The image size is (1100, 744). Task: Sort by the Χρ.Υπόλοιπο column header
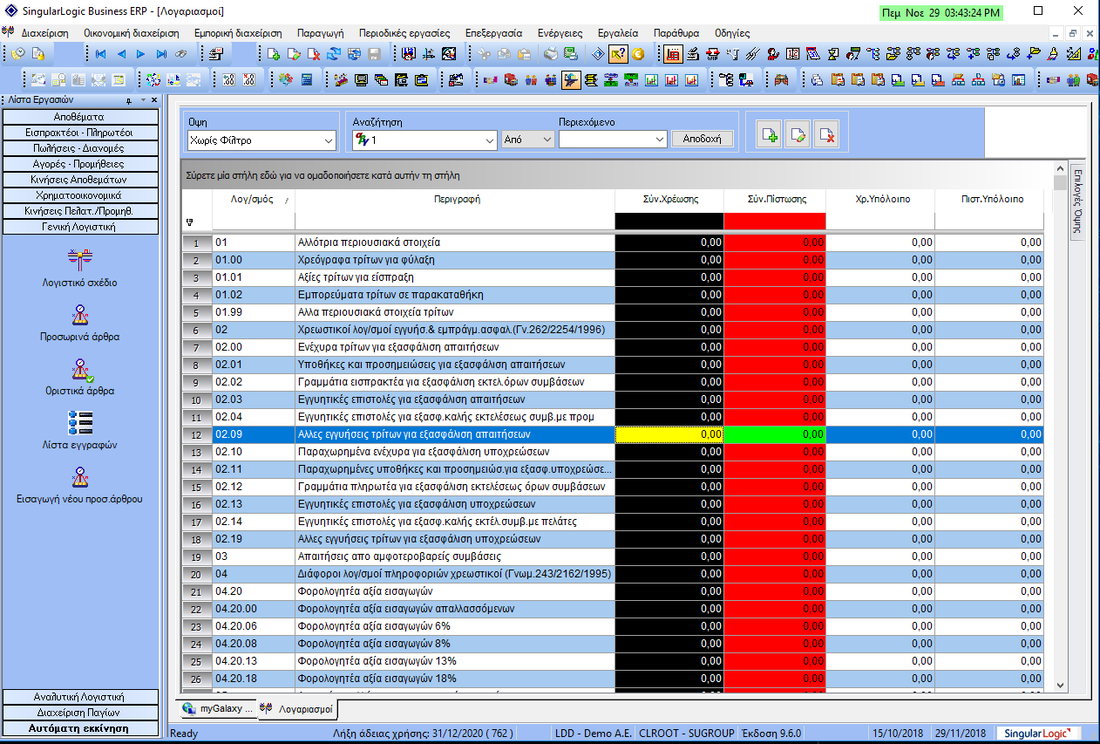[x=880, y=200]
